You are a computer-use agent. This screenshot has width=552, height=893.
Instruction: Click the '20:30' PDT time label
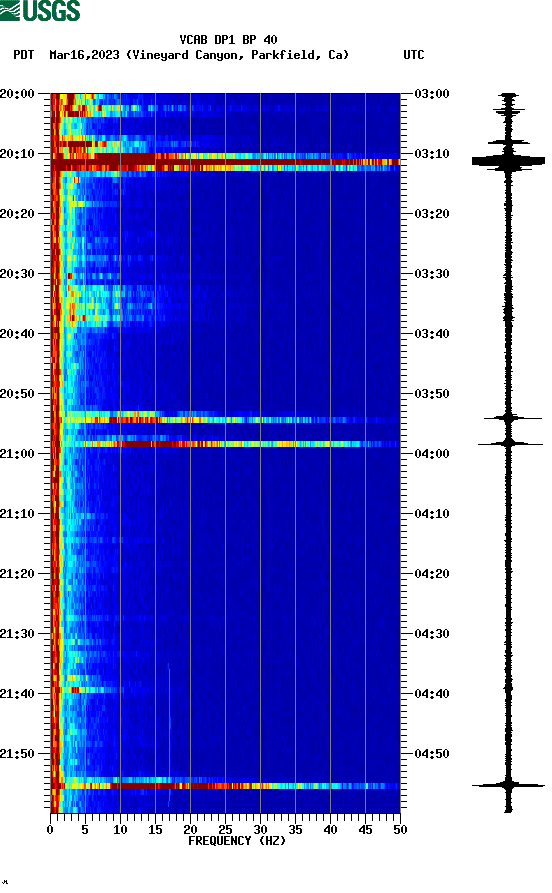17,274
